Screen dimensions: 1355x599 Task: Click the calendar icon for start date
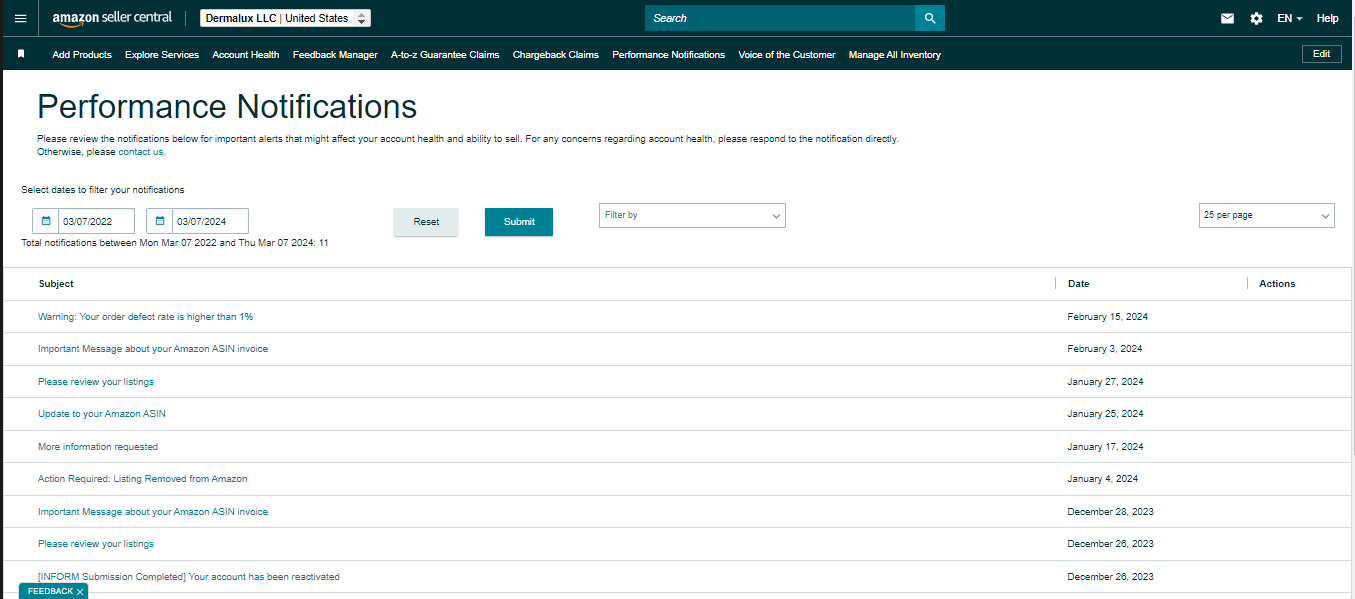tap(46, 221)
